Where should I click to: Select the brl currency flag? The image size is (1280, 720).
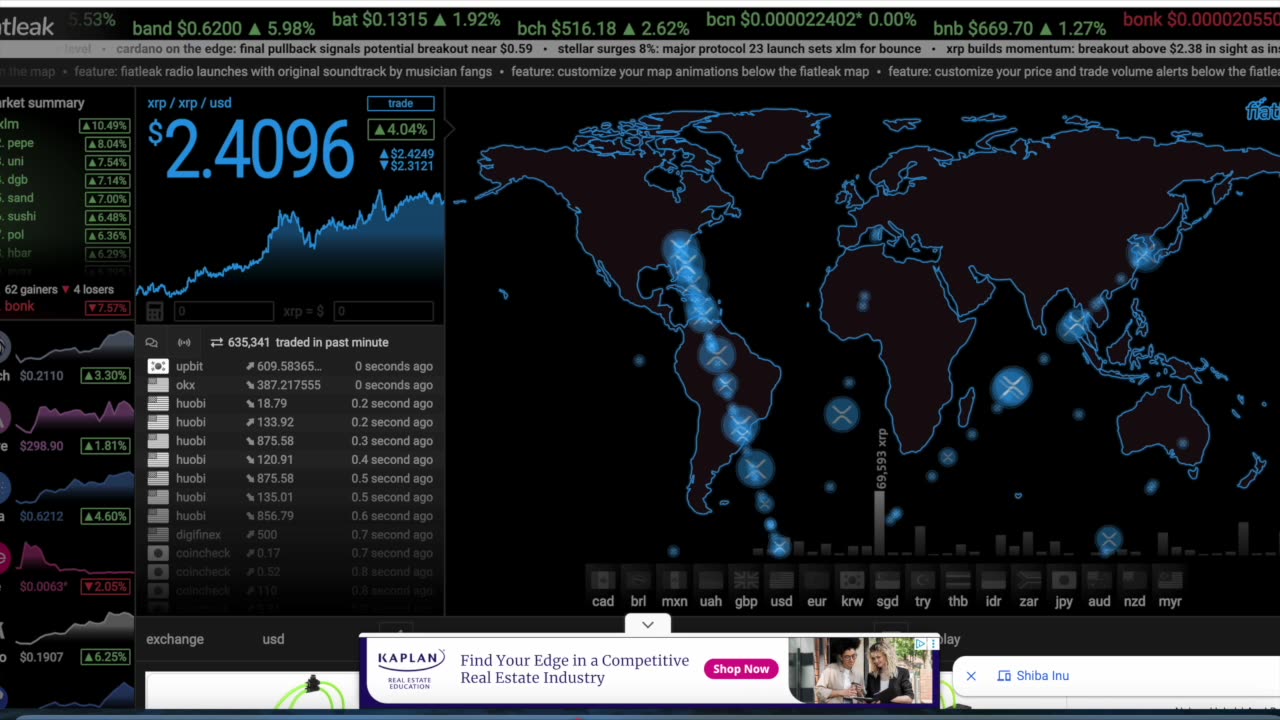(638, 581)
